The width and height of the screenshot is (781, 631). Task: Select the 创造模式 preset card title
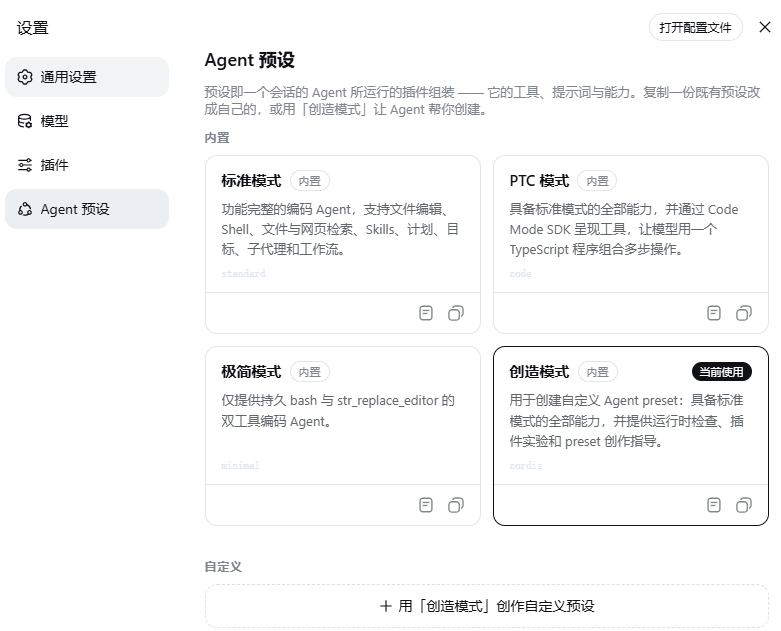pos(539,372)
